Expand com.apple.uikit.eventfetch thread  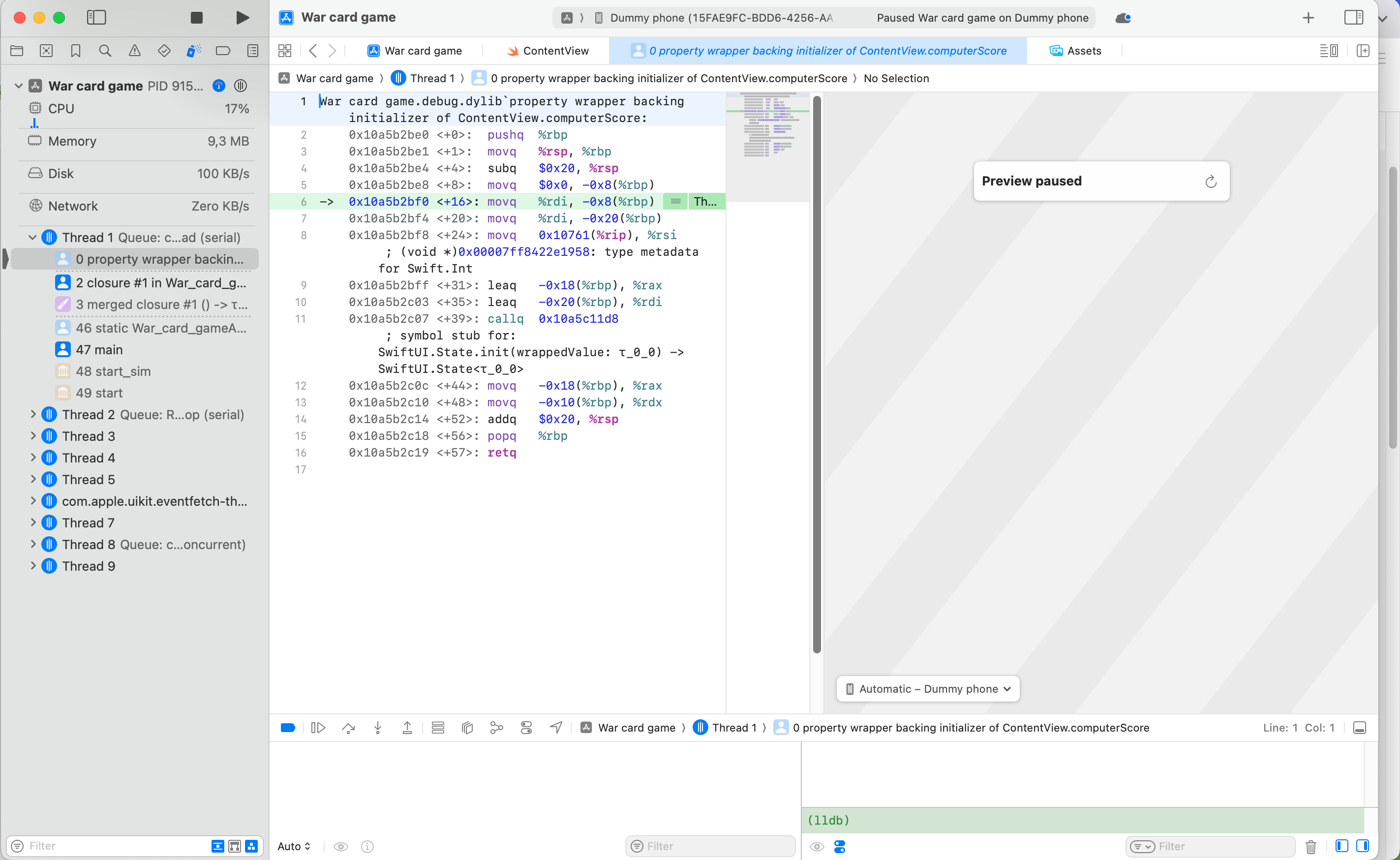click(32, 501)
